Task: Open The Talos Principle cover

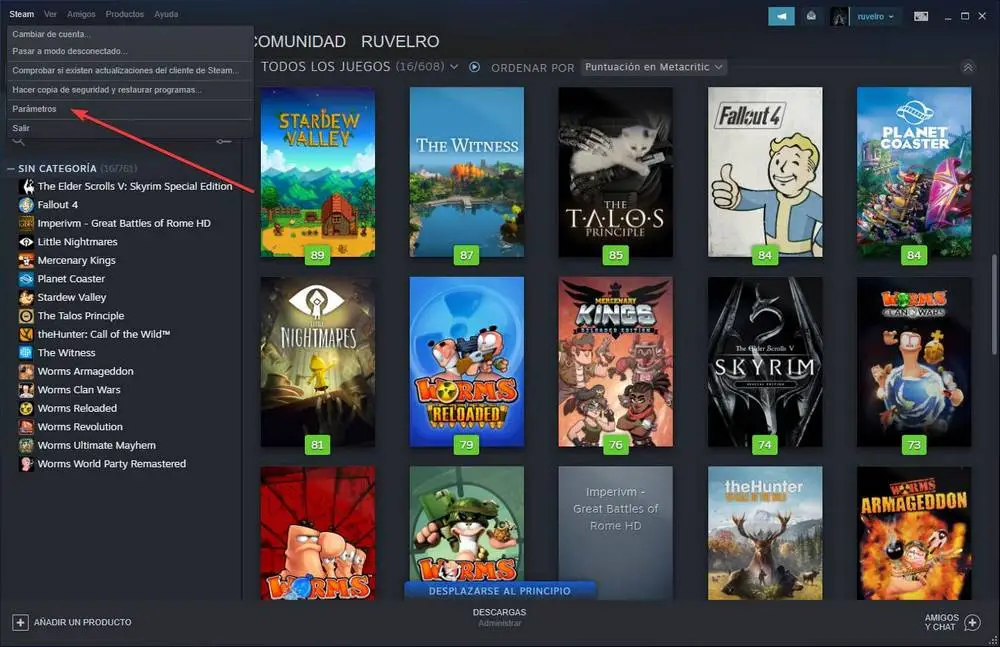Action: point(615,172)
